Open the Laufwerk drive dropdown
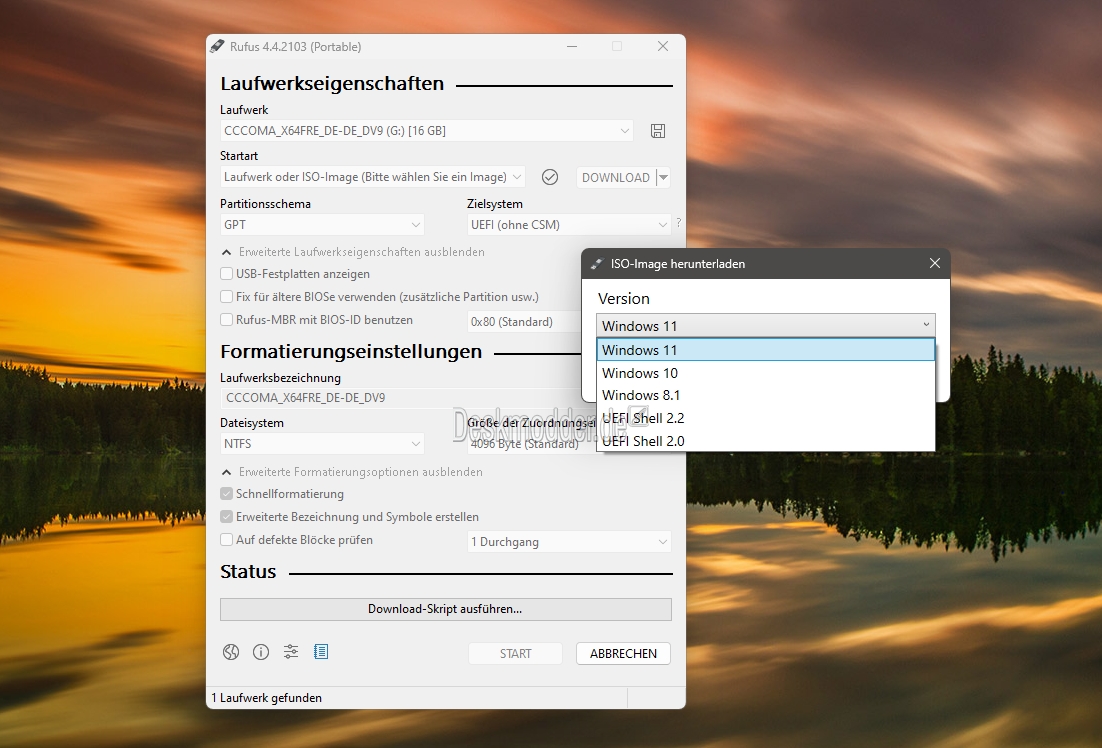This screenshot has width=1102, height=748. pos(427,131)
